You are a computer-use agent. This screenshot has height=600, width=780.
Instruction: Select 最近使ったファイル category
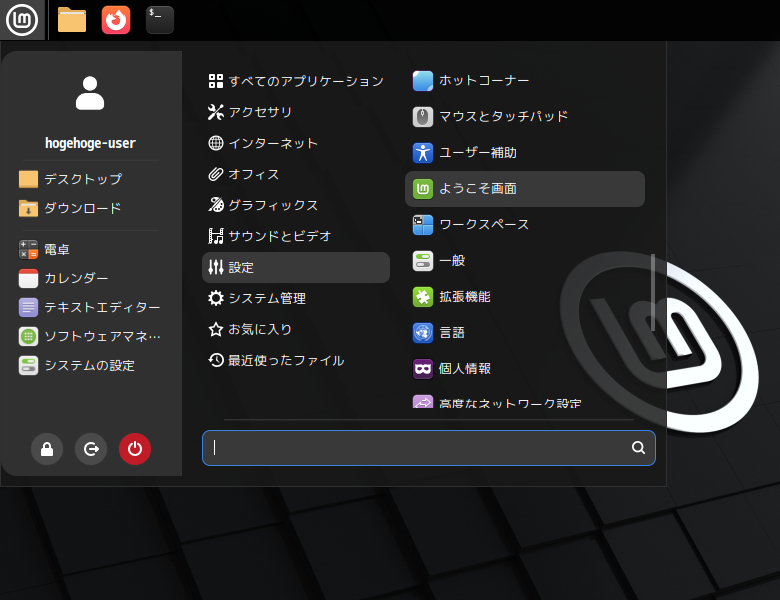pyautogui.click(x=295, y=360)
